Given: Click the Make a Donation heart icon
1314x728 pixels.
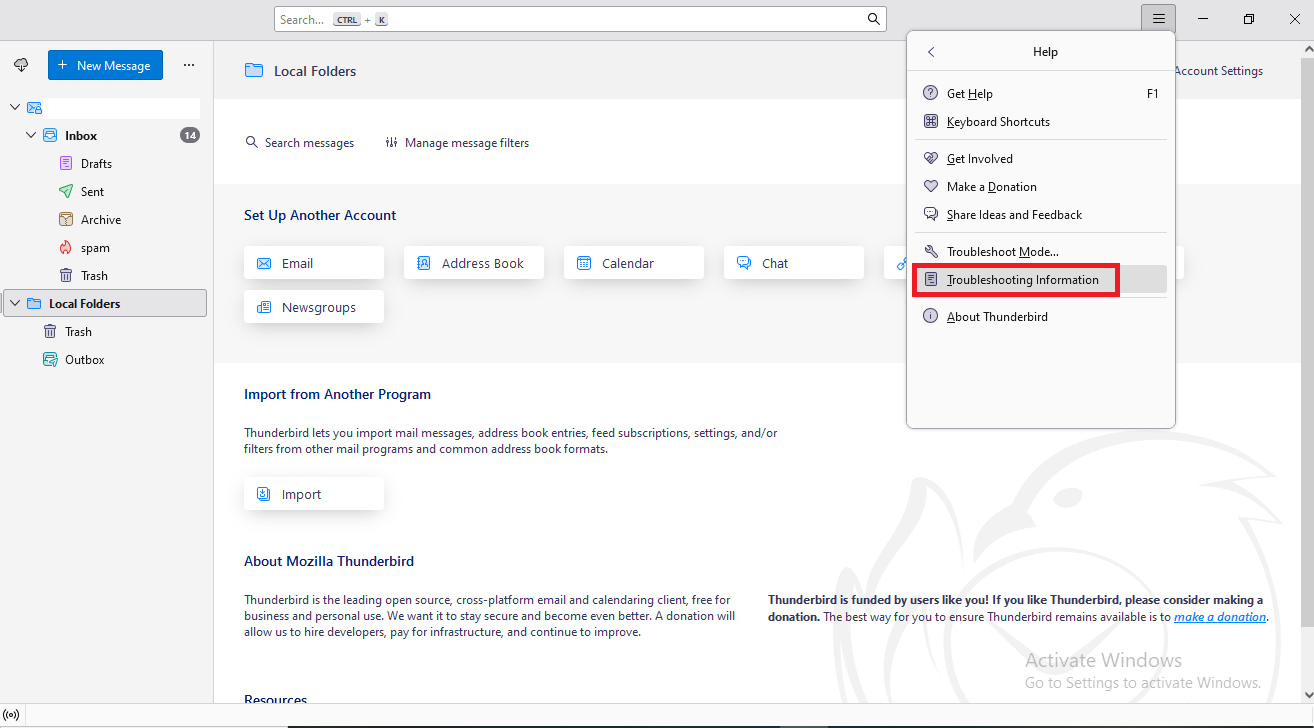Looking at the screenshot, I should 930,187.
